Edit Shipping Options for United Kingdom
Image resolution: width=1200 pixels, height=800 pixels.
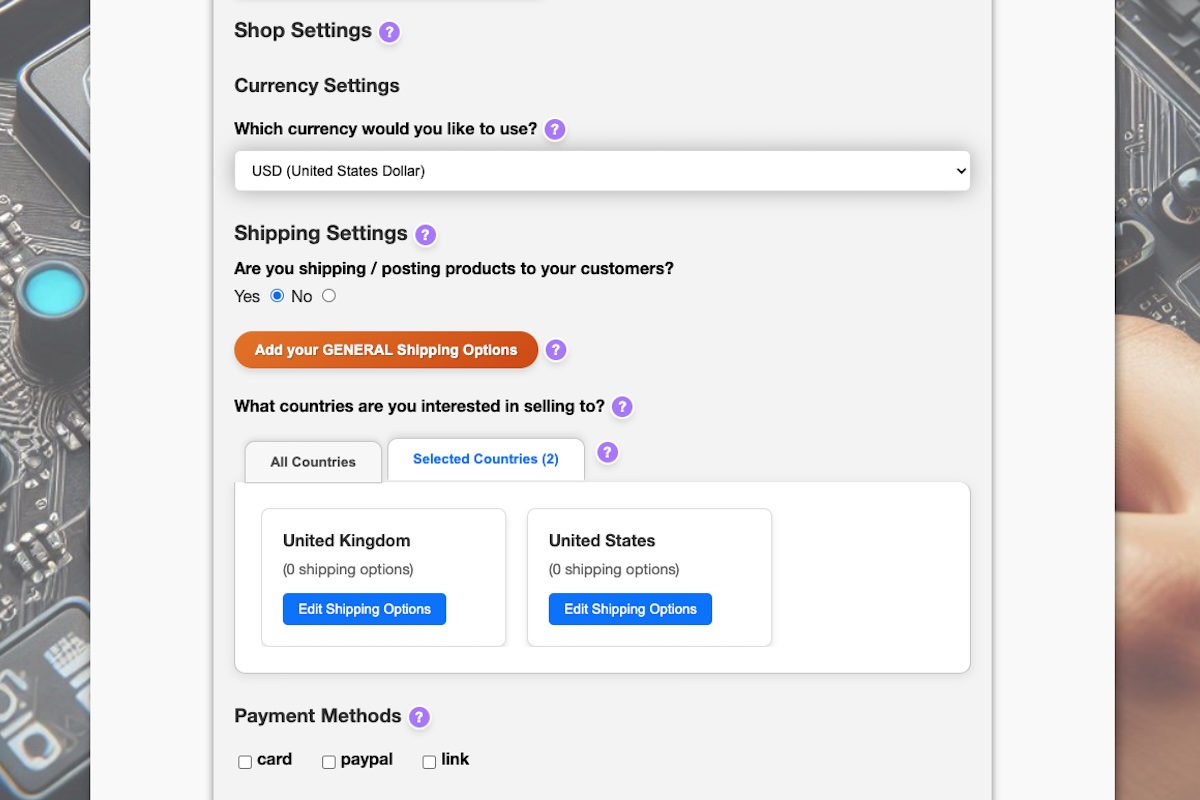coord(364,608)
